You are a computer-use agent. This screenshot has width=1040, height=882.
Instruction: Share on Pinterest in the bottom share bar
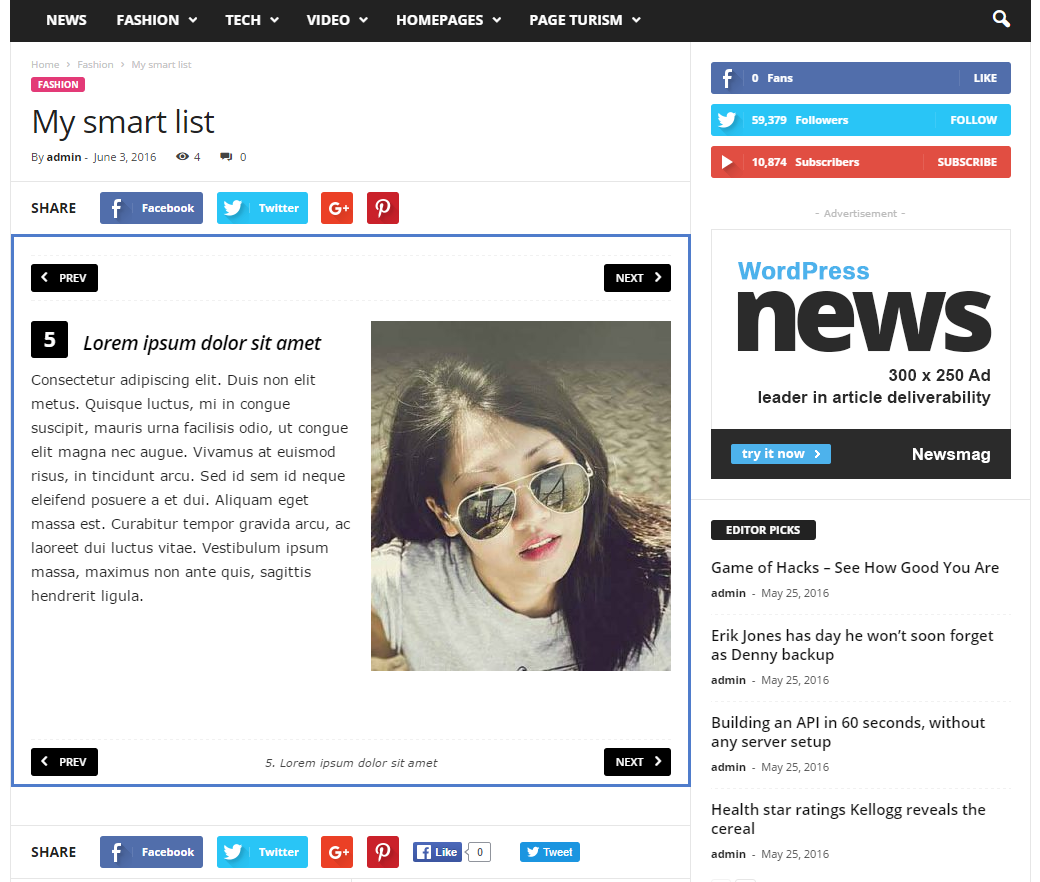click(383, 852)
